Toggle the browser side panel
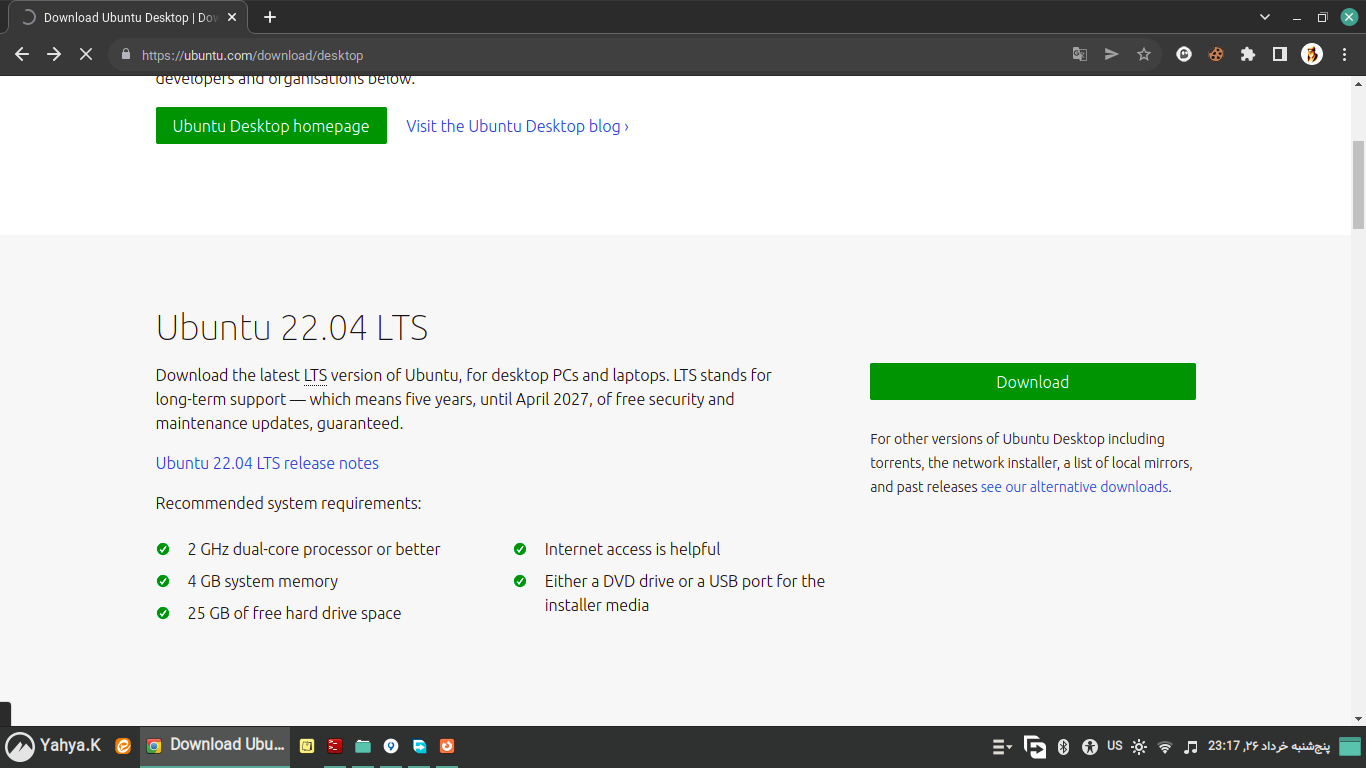Image resolution: width=1366 pixels, height=768 pixels. coord(1280,55)
